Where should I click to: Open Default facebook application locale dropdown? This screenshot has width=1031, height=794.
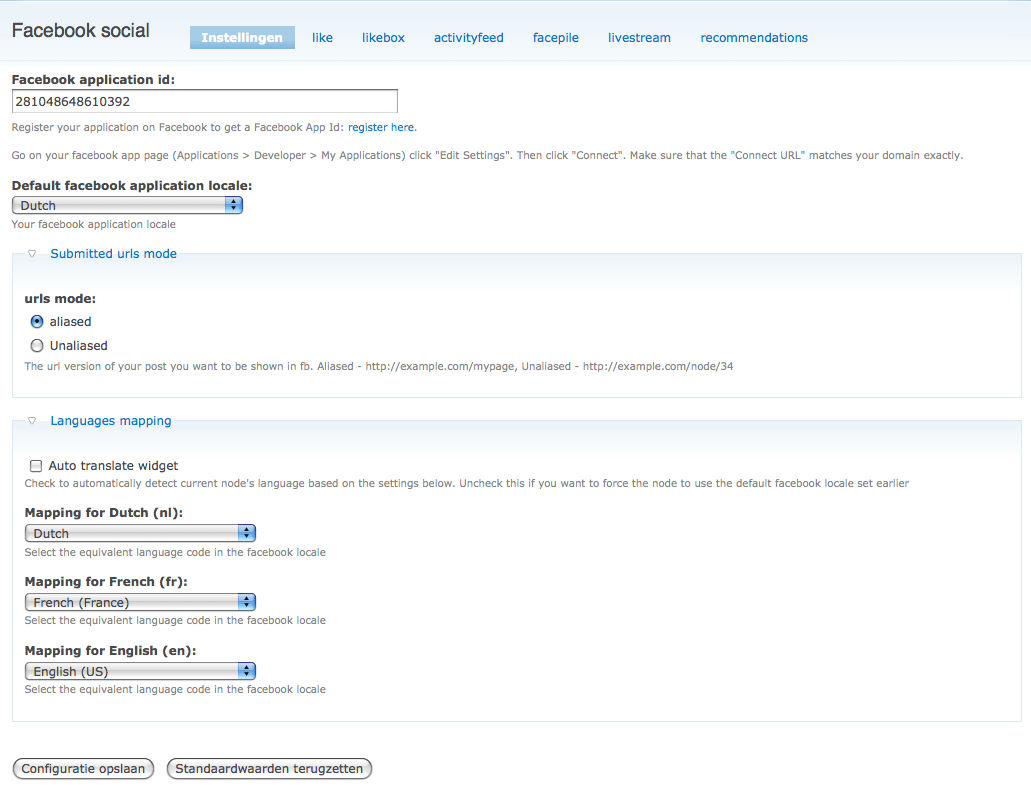[x=128, y=205]
